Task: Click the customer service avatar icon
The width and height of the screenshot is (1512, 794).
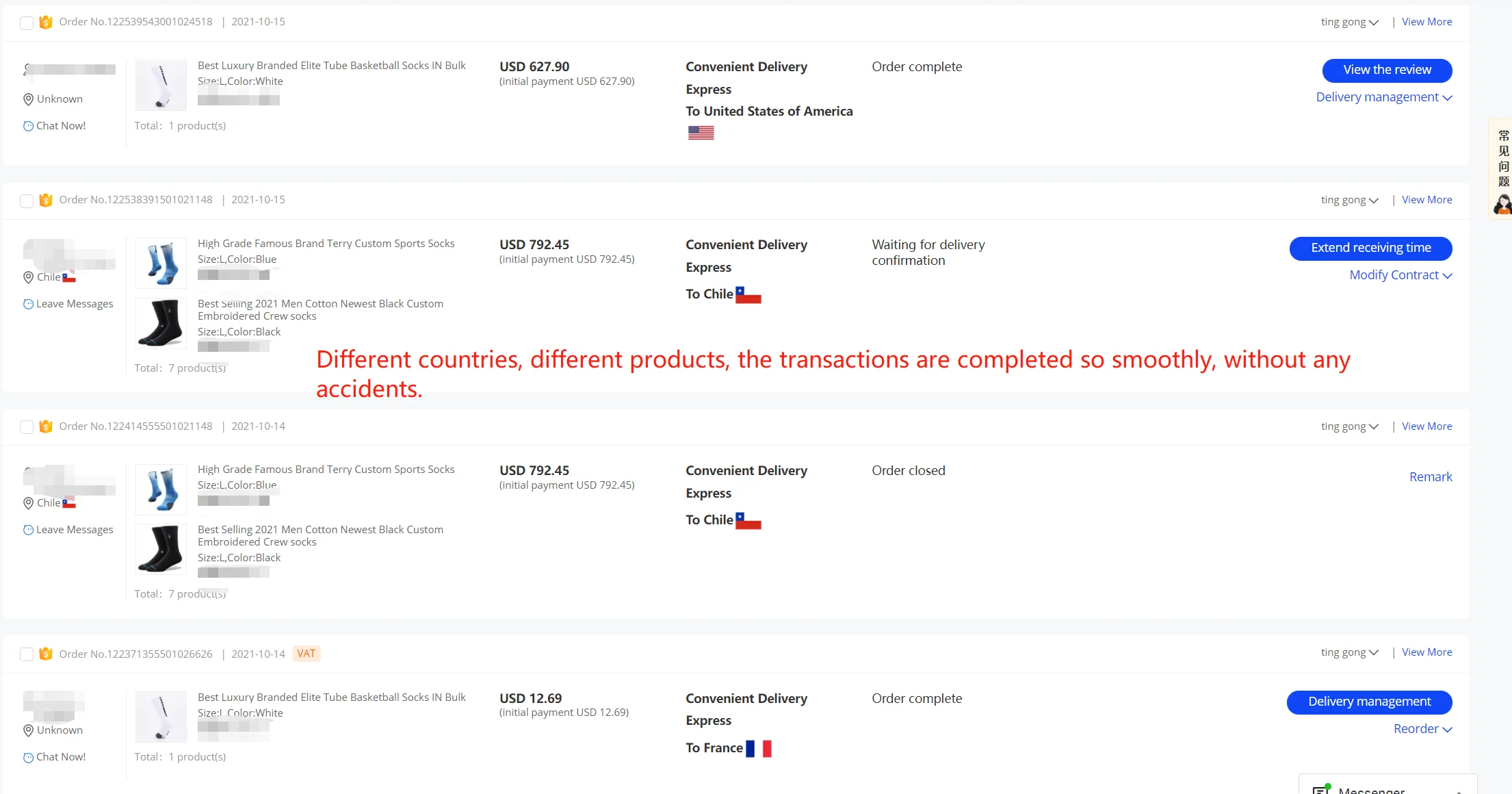Action: tap(1502, 205)
